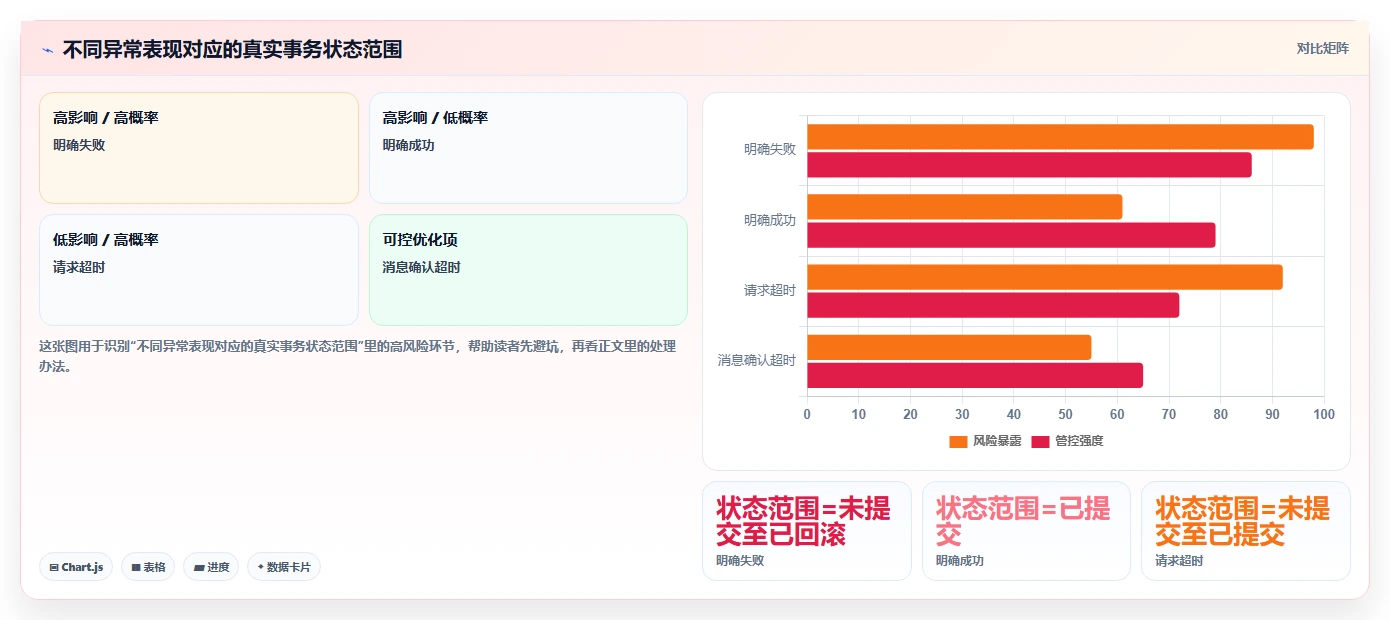Click the orange bar for 明确成功
Image resolution: width=1390 pixels, height=620 pixels.
coord(965,207)
